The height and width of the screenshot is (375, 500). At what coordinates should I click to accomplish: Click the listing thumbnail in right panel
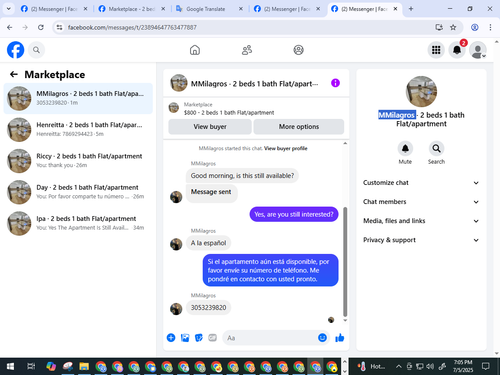tap(421, 91)
